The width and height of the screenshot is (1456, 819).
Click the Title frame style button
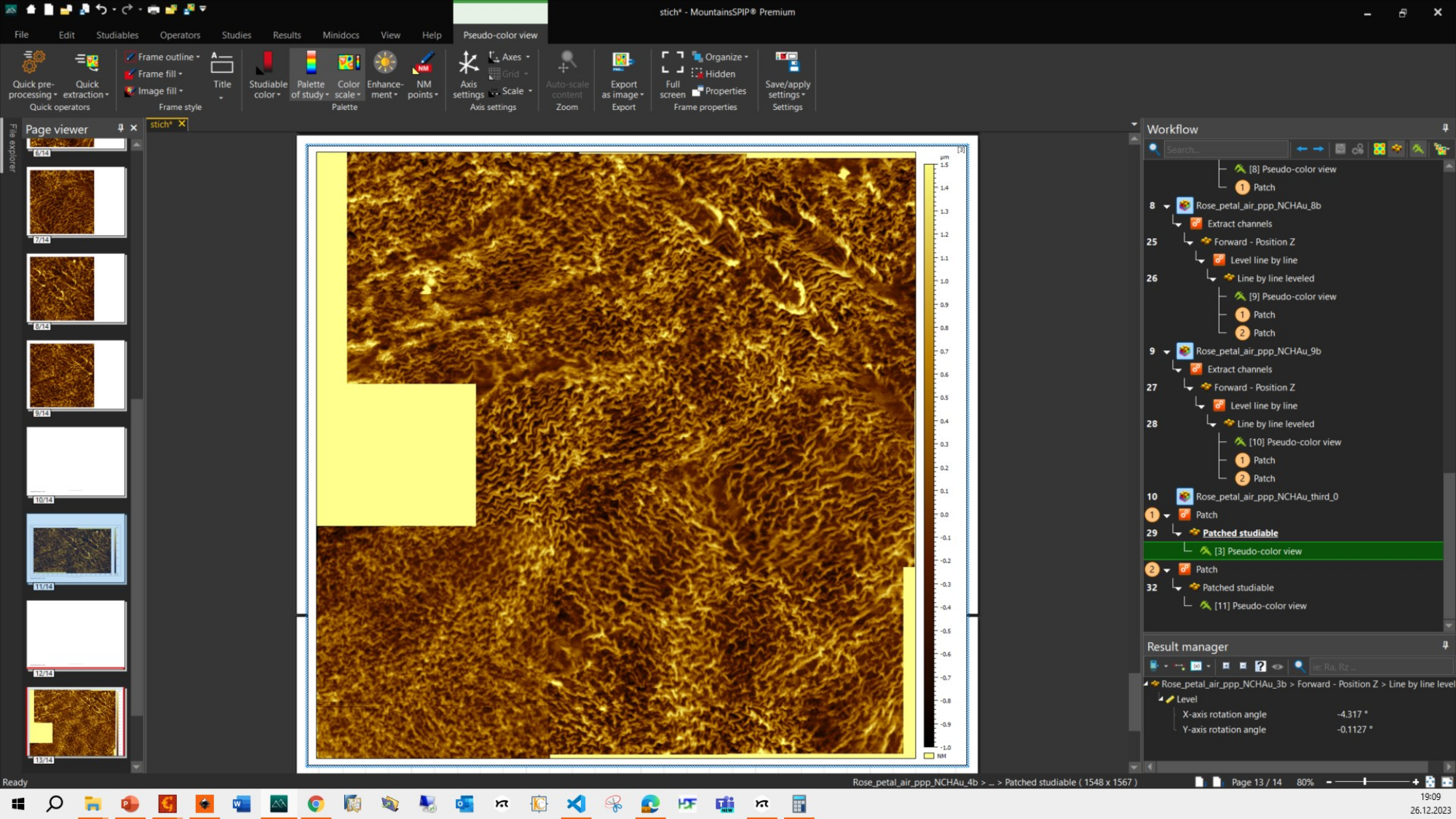(222, 74)
